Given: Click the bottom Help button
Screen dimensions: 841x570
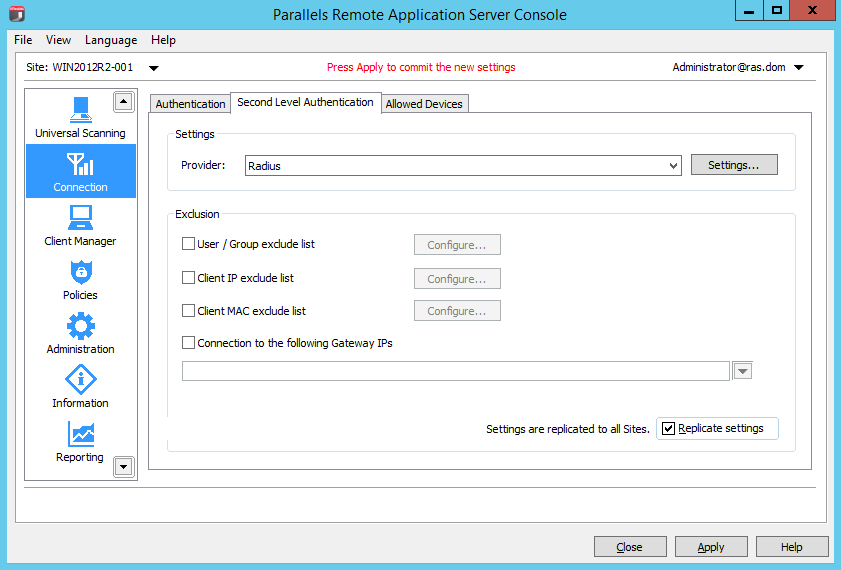Looking at the screenshot, I should pos(792,547).
